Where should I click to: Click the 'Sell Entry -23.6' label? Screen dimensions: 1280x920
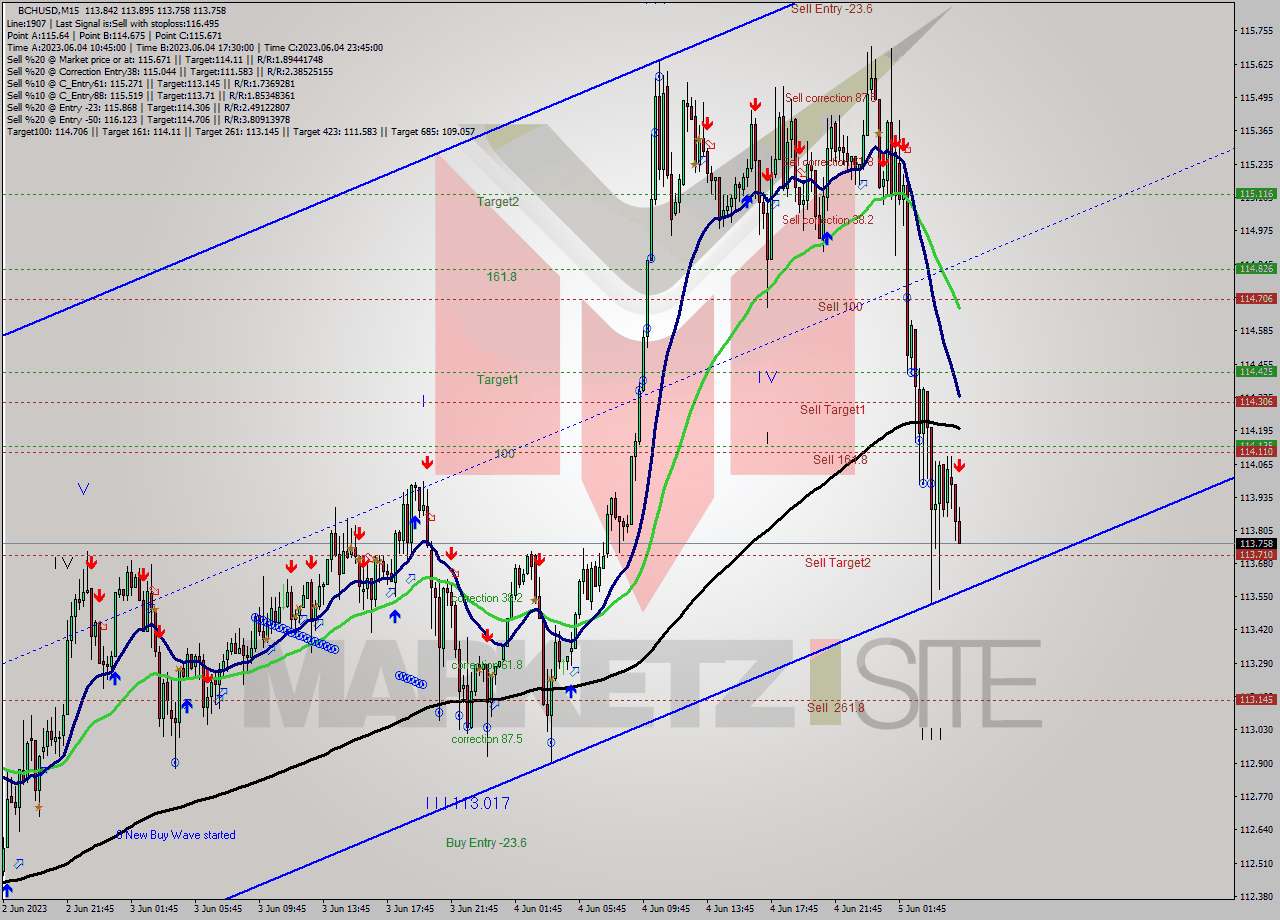(x=831, y=9)
